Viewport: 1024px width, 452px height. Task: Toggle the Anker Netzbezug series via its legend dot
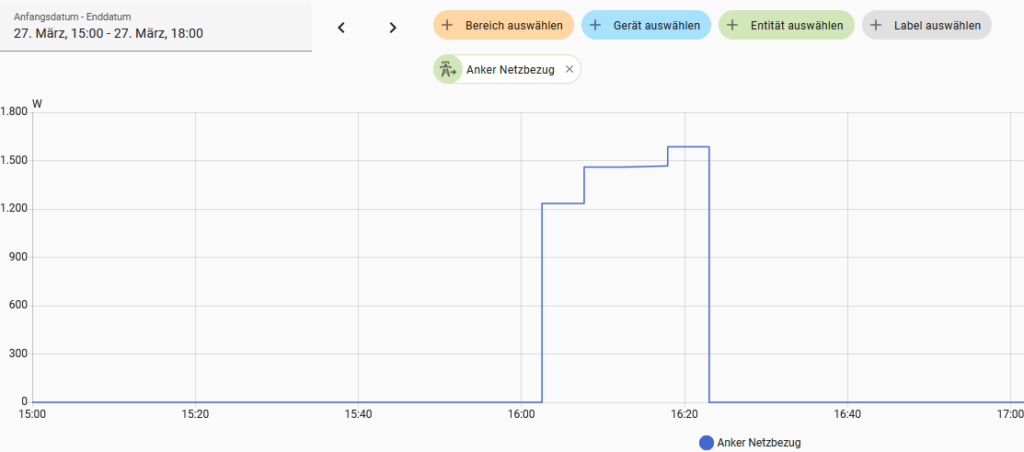click(x=706, y=443)
